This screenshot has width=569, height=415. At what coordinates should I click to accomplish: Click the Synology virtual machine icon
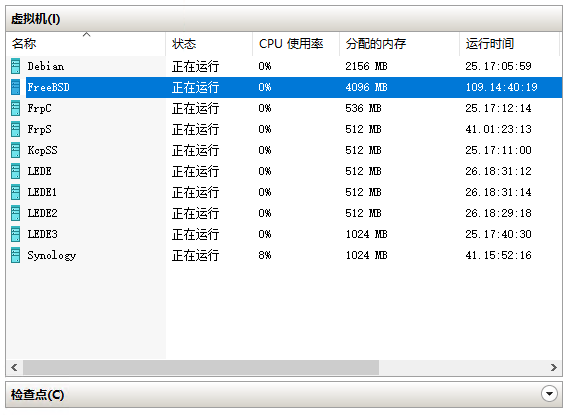tap(16, 255)
